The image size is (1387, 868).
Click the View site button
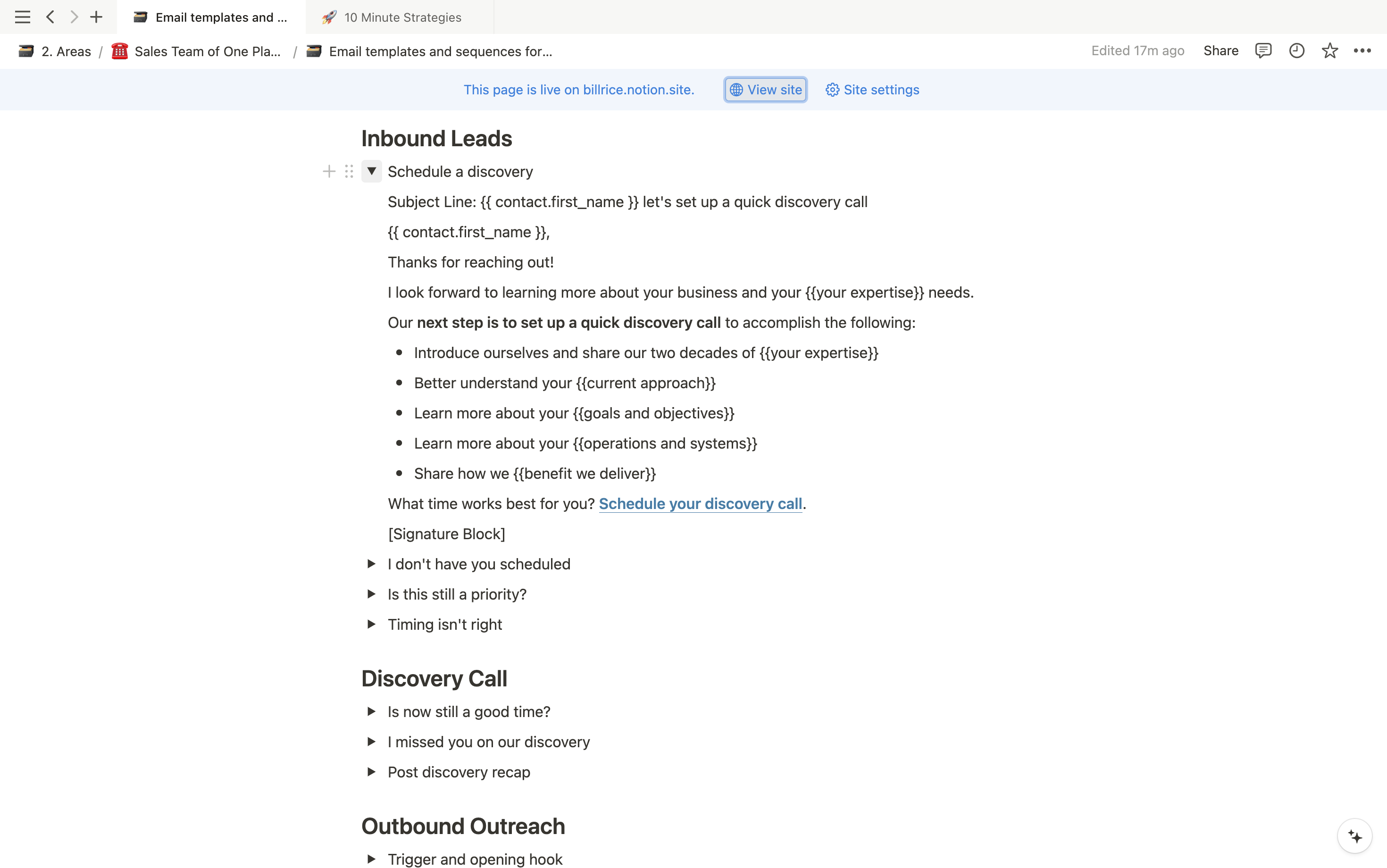(765, 90)
